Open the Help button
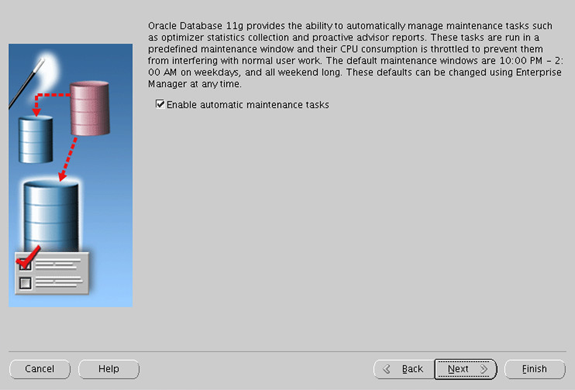Screen dimensions: 575x390 [109, 369]
